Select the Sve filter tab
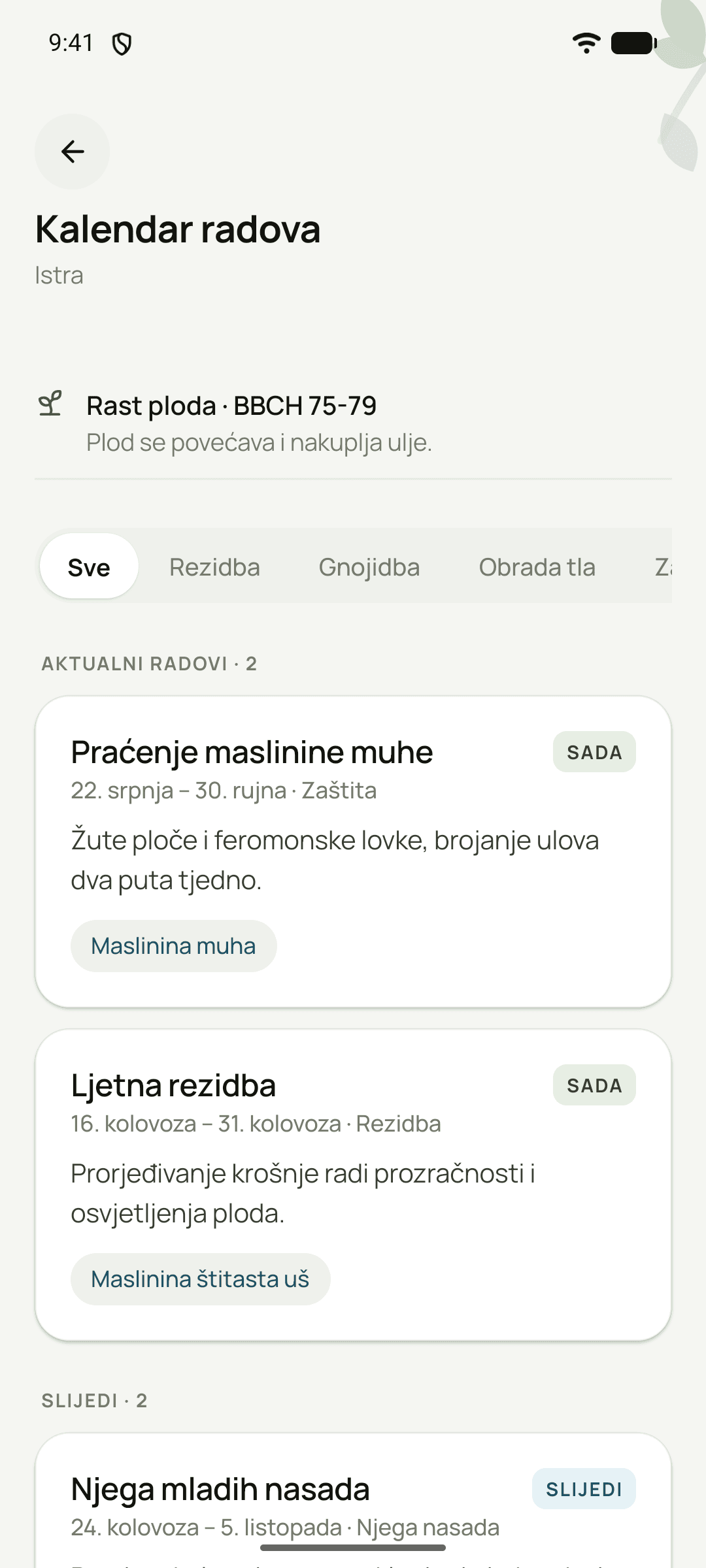This screenshot has height=1568, width=706. pos(89,566)
